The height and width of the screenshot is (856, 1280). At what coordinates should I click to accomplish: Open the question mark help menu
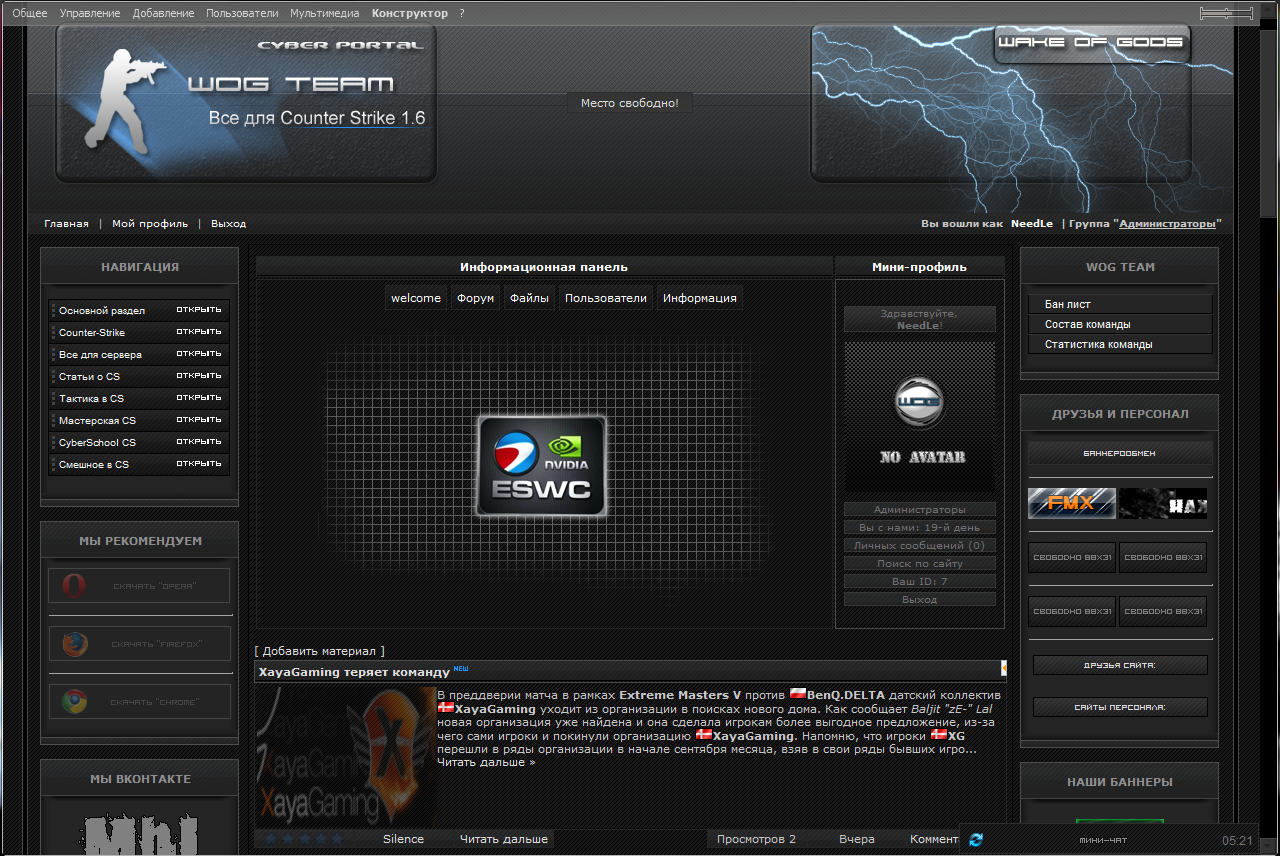(x=462, y=13)
